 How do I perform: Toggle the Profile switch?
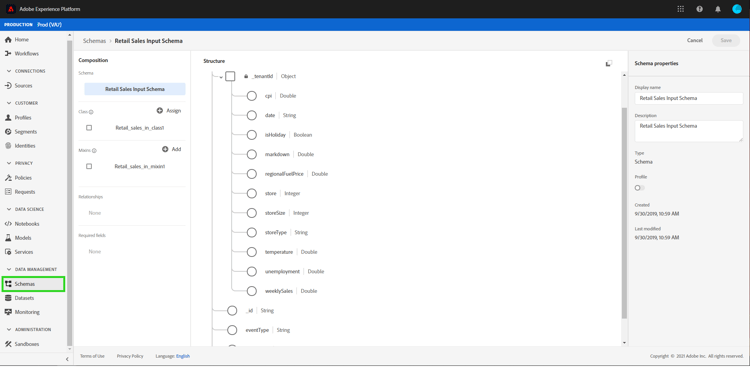coord(640,188)
